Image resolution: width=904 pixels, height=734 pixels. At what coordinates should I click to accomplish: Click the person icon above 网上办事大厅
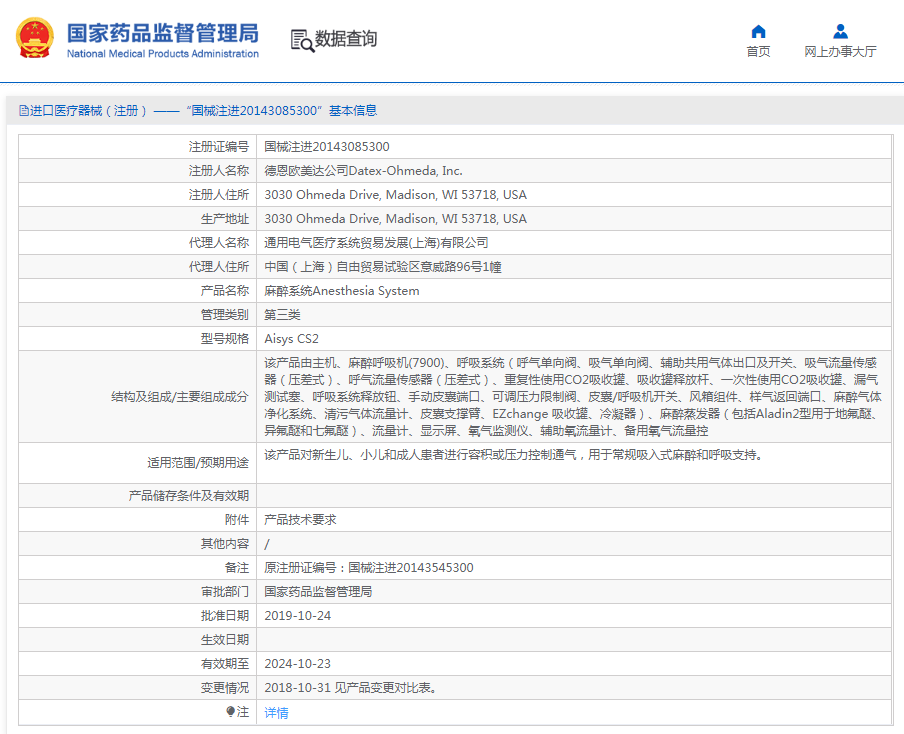840,31
